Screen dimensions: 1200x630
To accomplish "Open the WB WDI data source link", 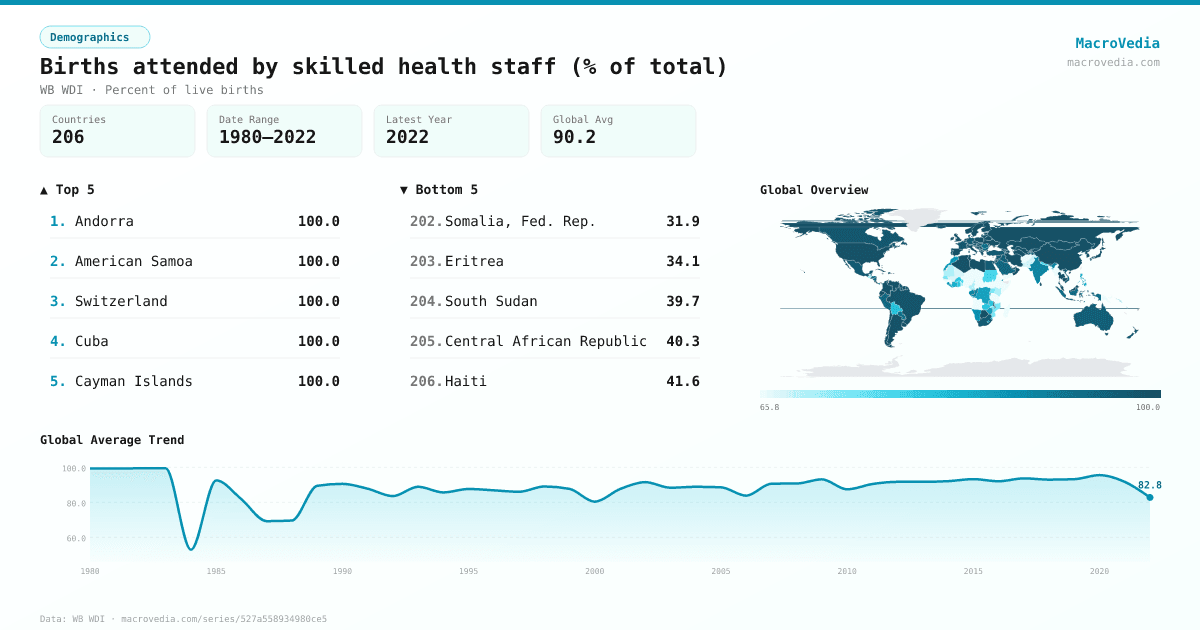I will [88, 618].
